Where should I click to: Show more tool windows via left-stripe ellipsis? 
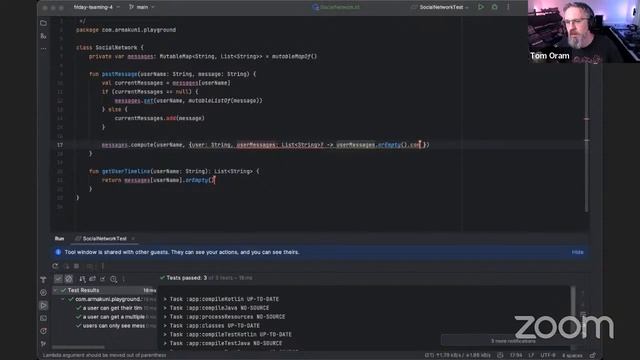pos(44,49)
